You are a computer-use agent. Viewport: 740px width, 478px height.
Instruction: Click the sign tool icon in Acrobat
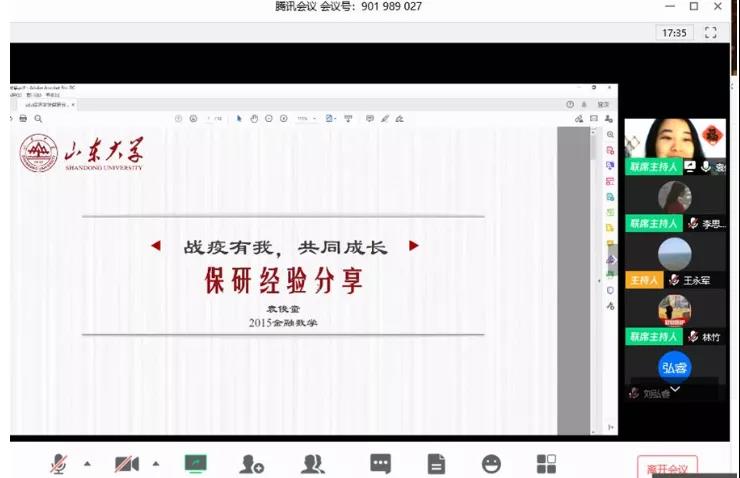coord(400,119)
